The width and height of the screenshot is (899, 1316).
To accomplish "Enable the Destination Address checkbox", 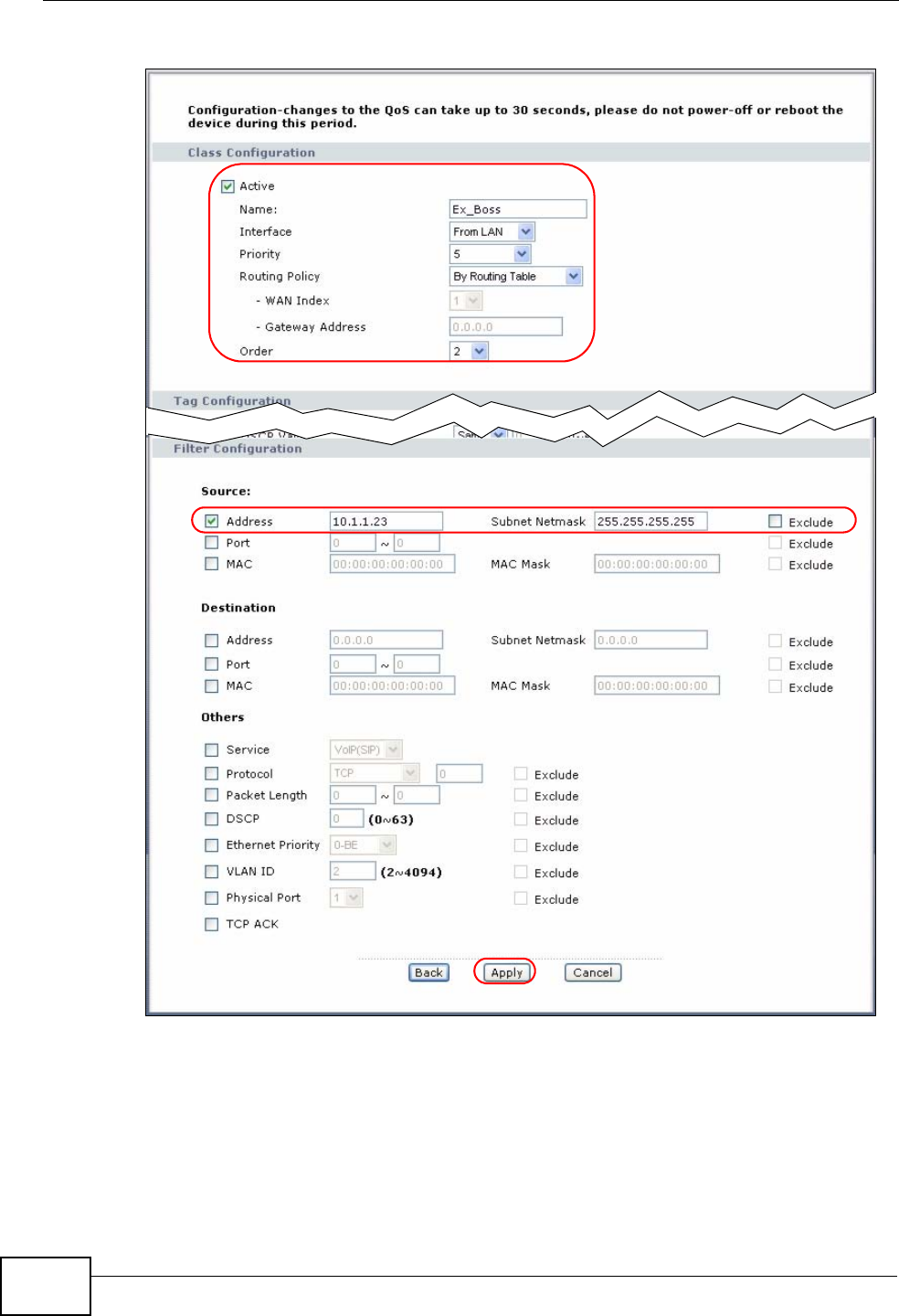I will tap(212, 641).
